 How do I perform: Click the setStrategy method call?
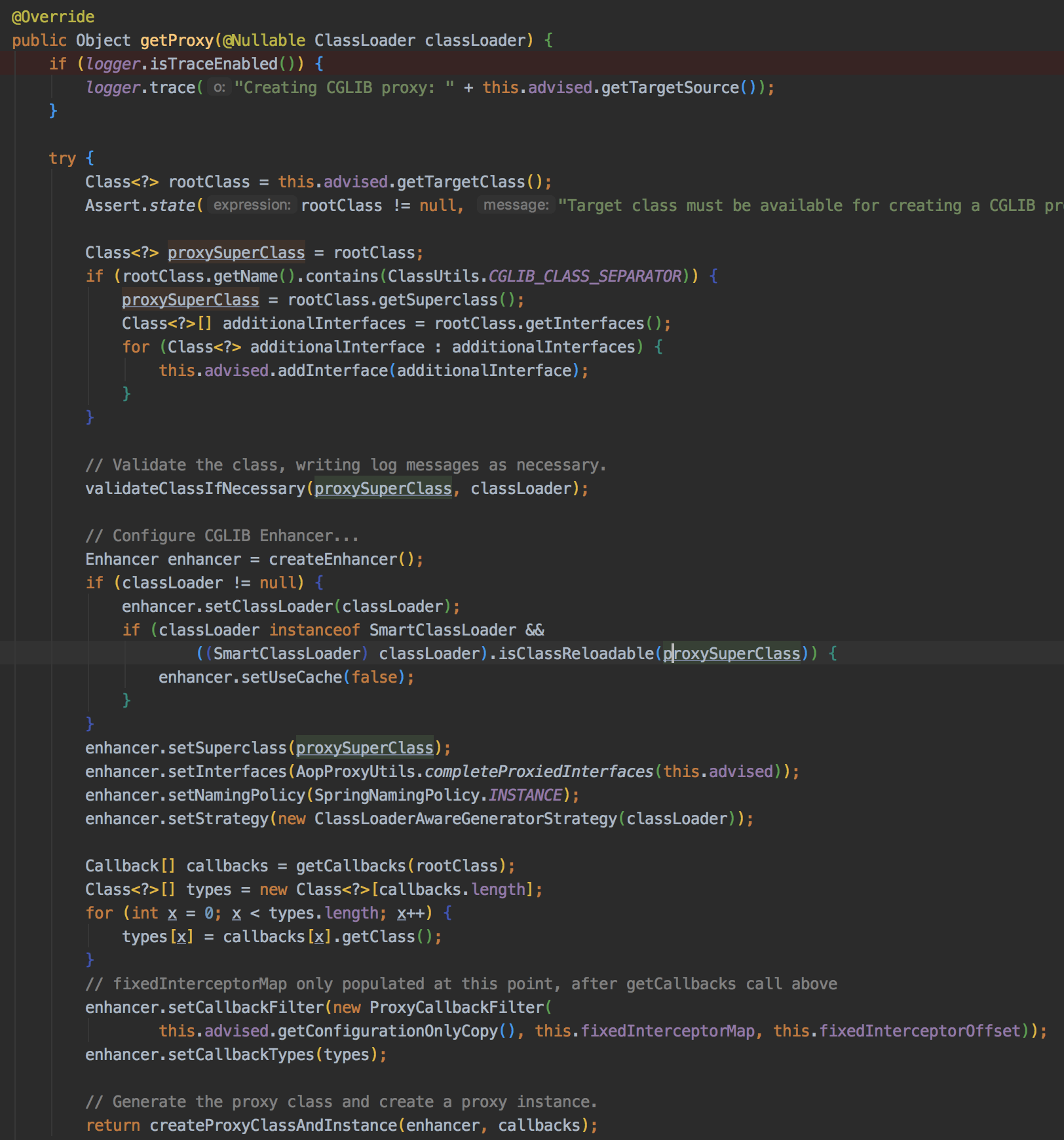tap(218, 818)
